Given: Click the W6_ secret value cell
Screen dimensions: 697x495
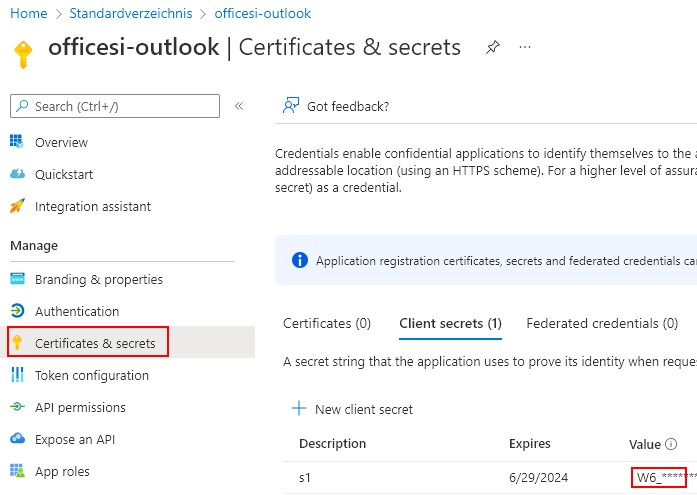Looking at the screenshot, I should click(659, 478).
